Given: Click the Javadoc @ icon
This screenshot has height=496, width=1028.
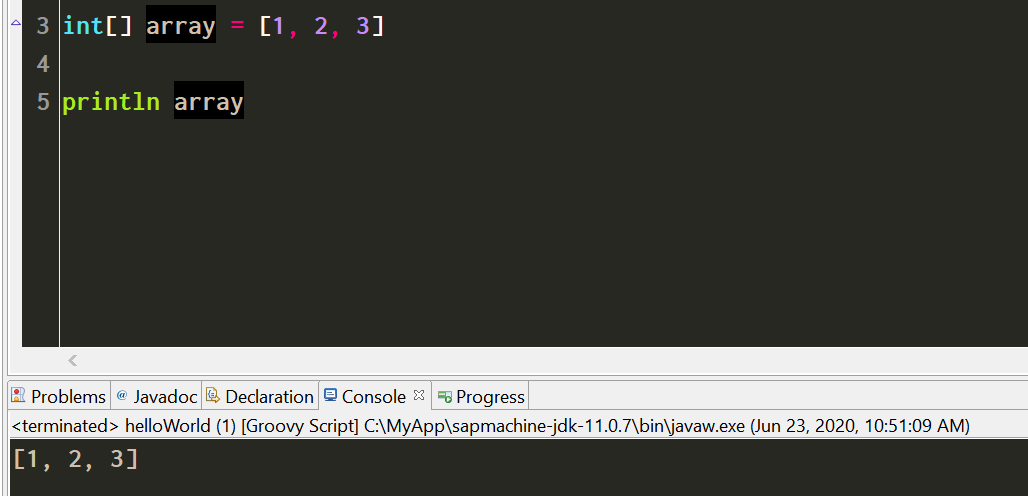Looking at the screenshot, I should [x=121, y=395].
